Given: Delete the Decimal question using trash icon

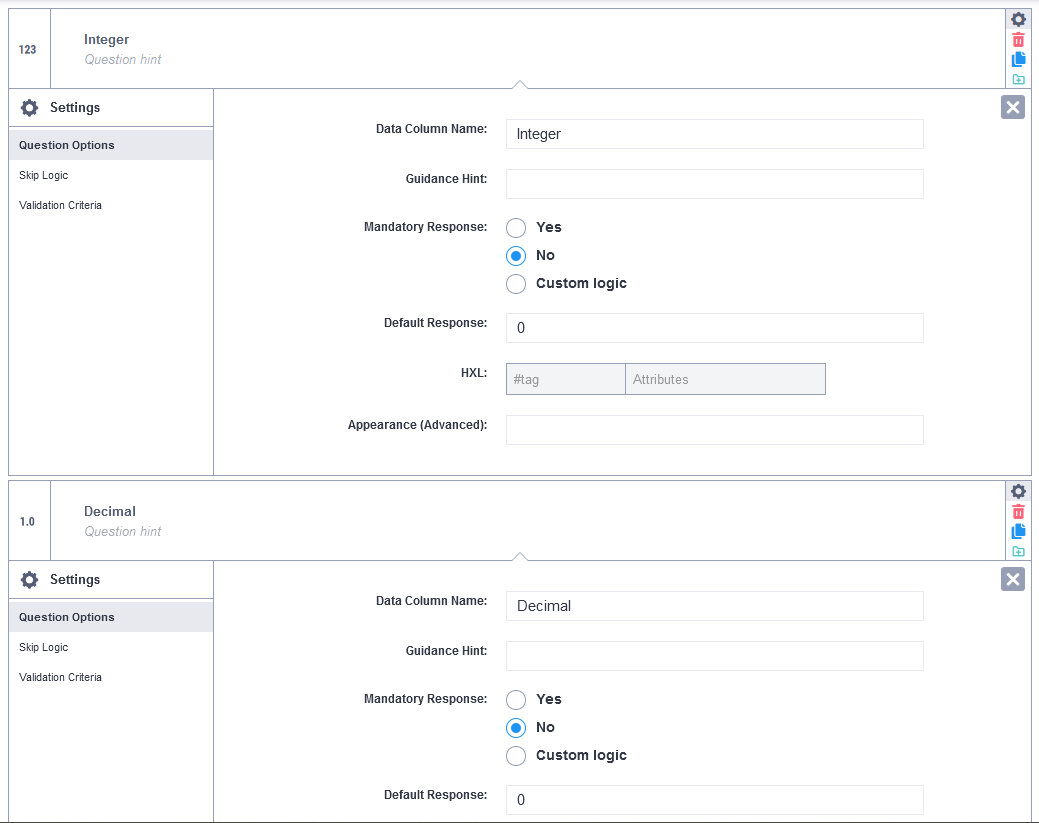Looking at the screenshot, I should [x=1018, y=512].
